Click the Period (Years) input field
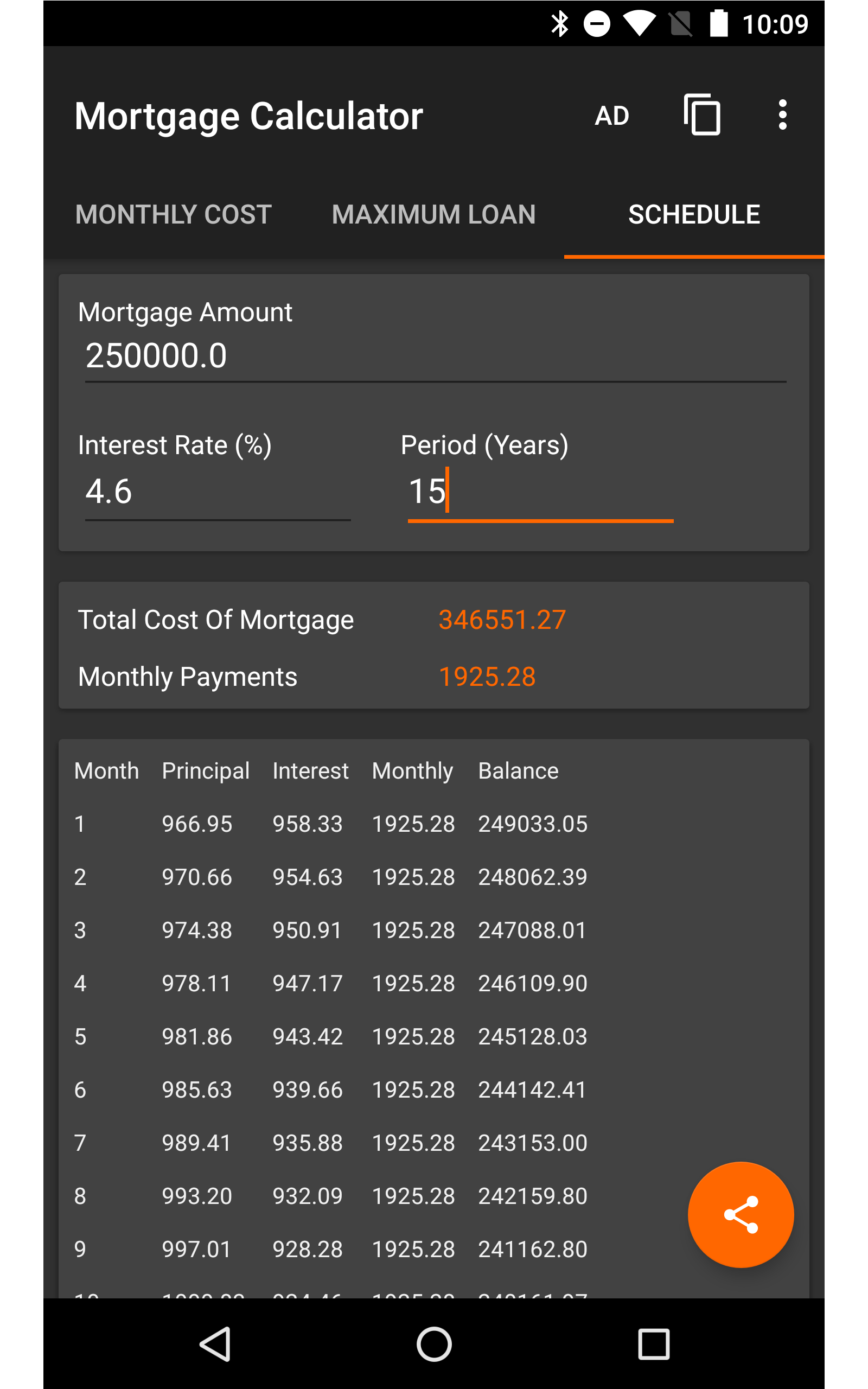The width and height of the screenshot is (868, 1389). pos(540,490)
